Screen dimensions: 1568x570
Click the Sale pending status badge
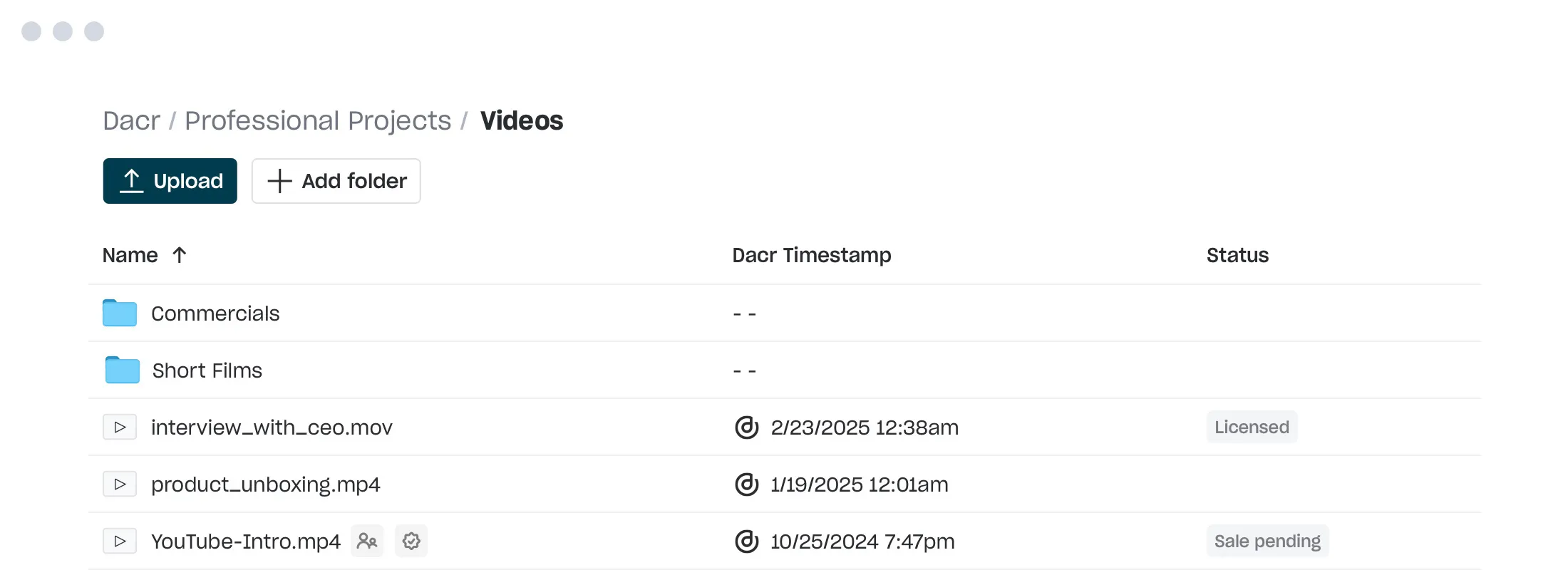(x=1267, y=541)
